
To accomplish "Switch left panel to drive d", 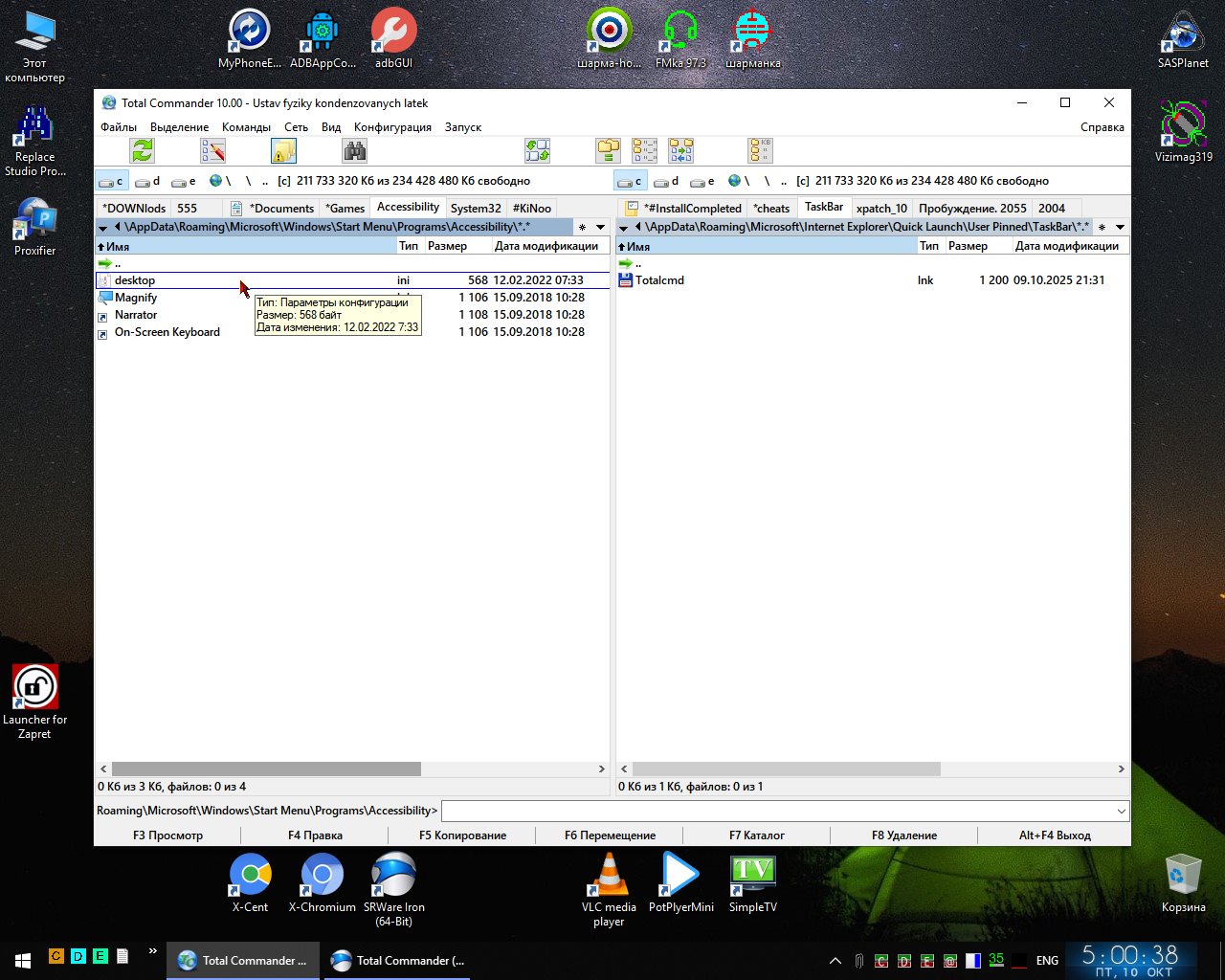I will point(147,181).
